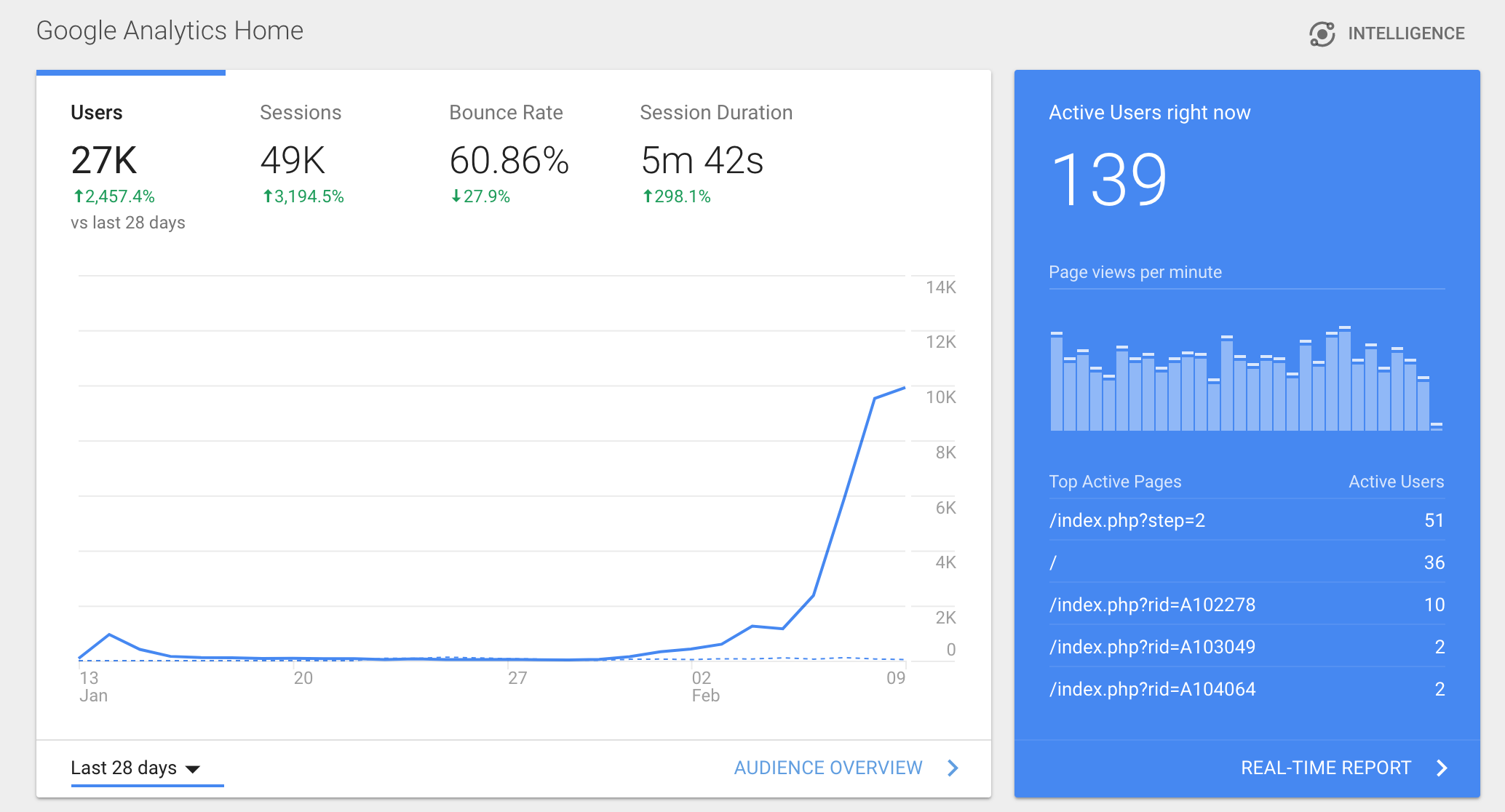
Task: Click the 5m 42s session duration value
Action: pyautogui.click(x=702, y=160)
